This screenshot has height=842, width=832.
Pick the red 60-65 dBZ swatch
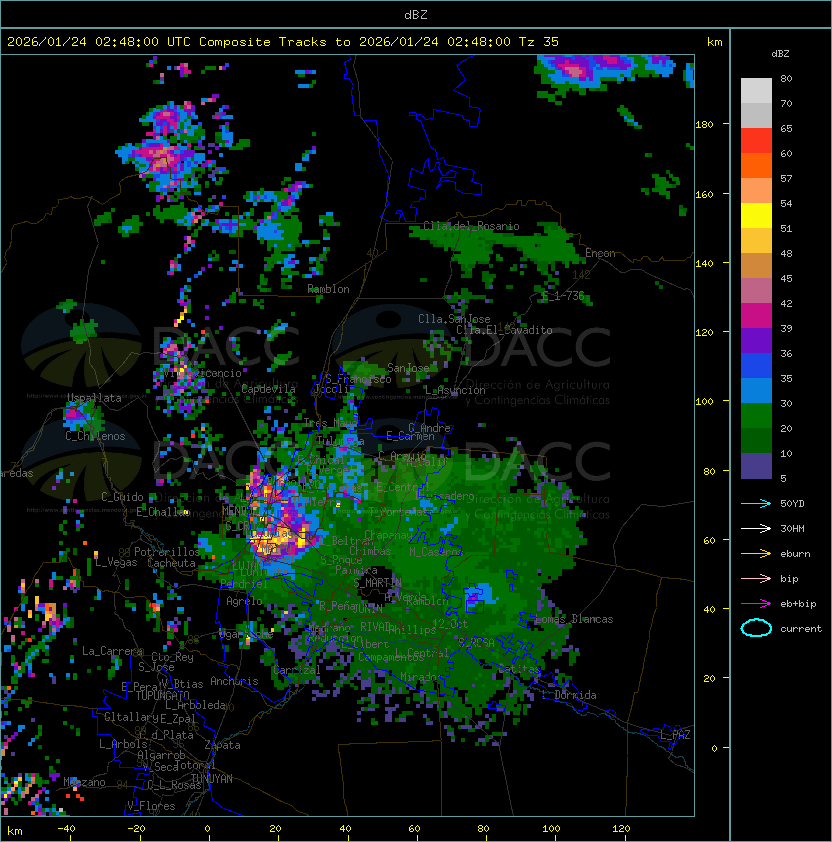click(x=756, y=141)
